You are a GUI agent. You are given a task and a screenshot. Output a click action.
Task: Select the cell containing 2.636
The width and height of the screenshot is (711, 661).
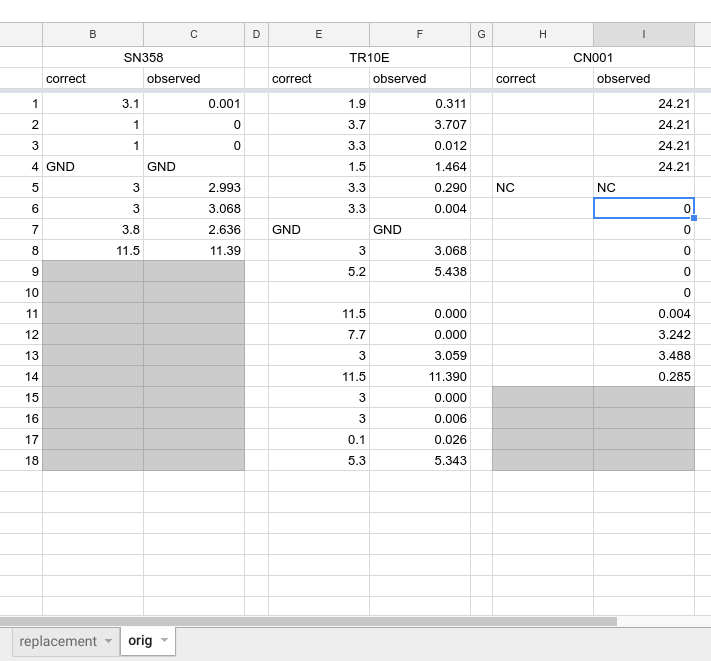(194, 229)
